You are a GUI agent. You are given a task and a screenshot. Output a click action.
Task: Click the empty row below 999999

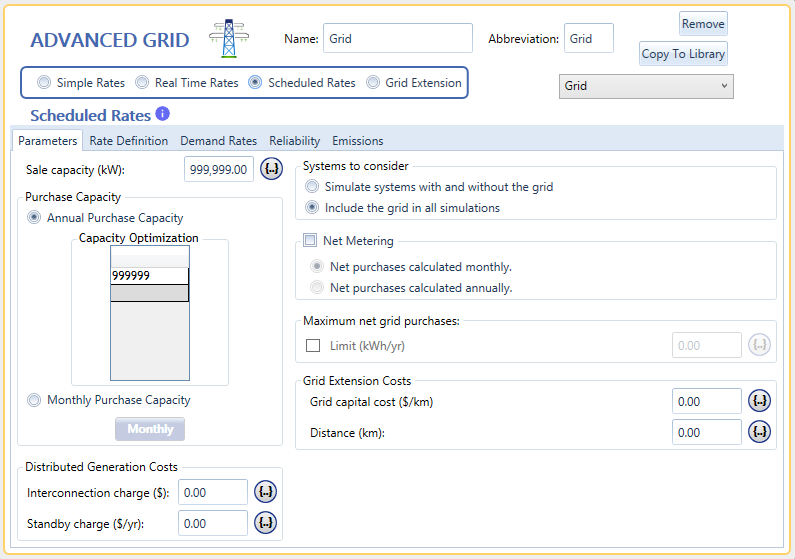[150, 293]
